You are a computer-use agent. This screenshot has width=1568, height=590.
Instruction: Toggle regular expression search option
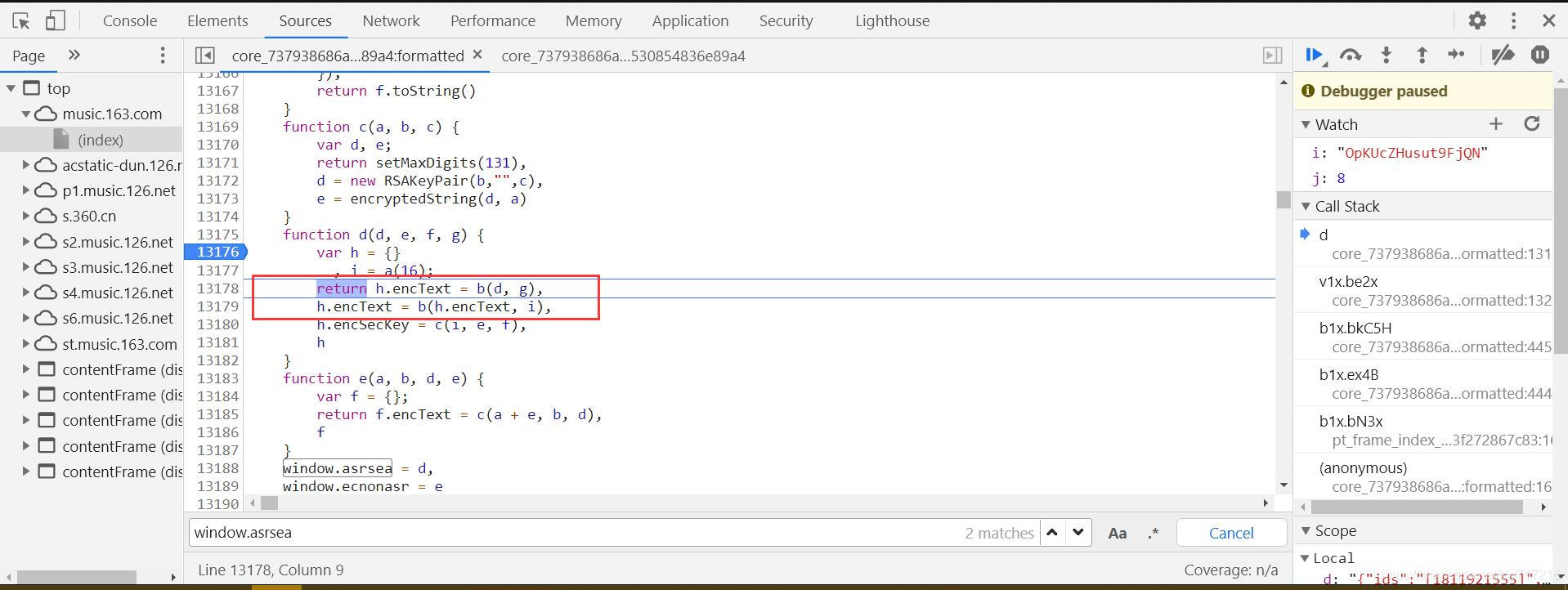click(x=1154, y=533)
